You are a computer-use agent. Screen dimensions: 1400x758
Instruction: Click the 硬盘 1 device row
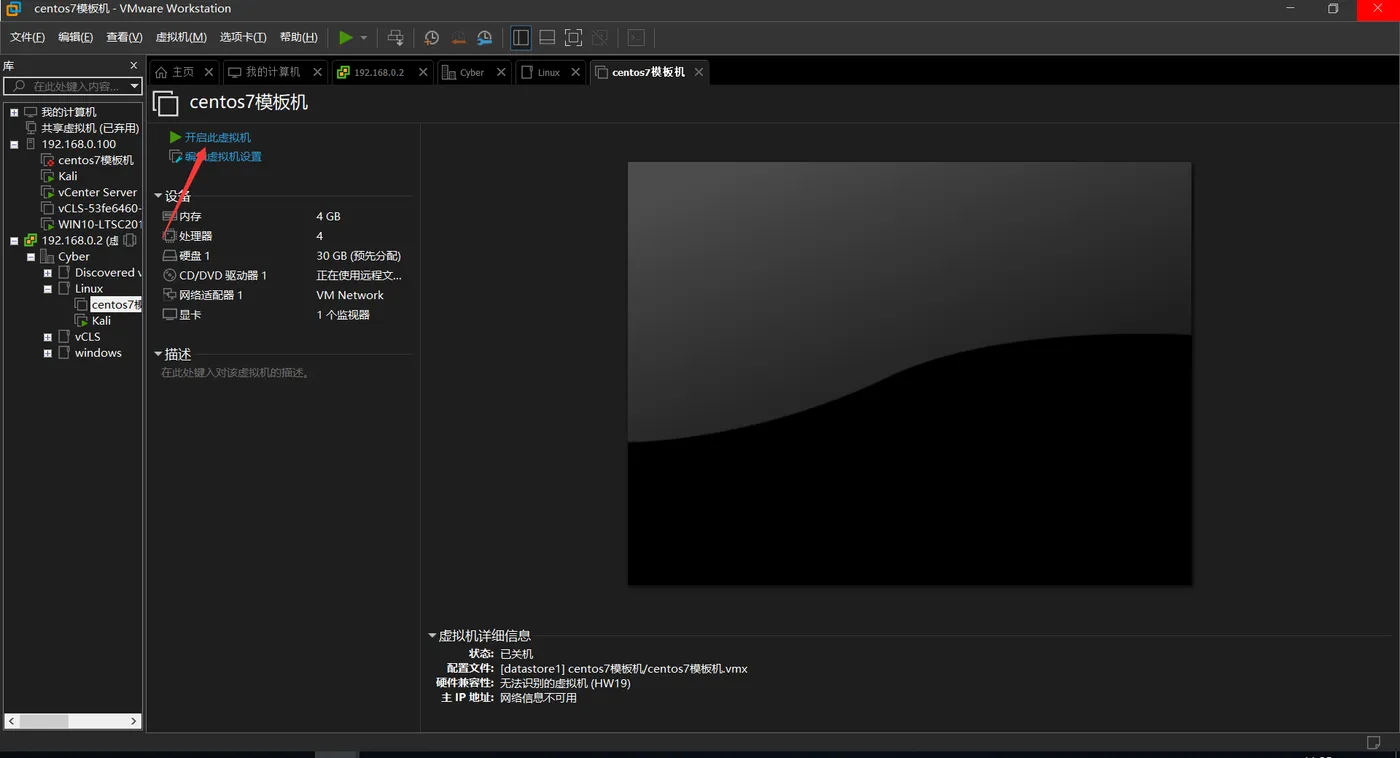tap(284, 256)
